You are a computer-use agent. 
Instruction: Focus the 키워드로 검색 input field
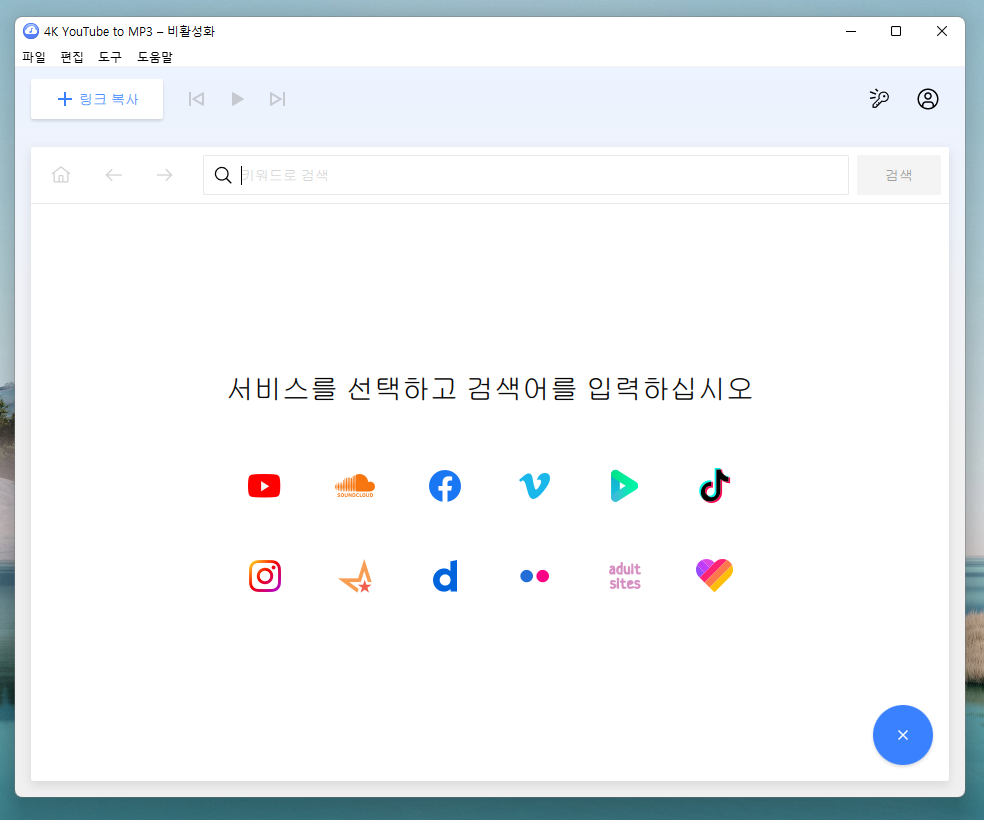[x=526, y=175]
